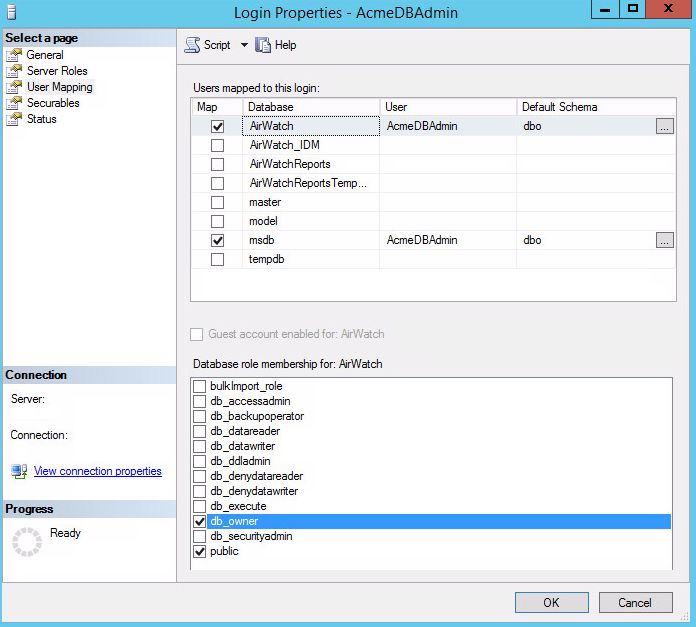The height and width of the screenshot is (627, 696).
Task: Click the Database column header
Action: (311, 107)
